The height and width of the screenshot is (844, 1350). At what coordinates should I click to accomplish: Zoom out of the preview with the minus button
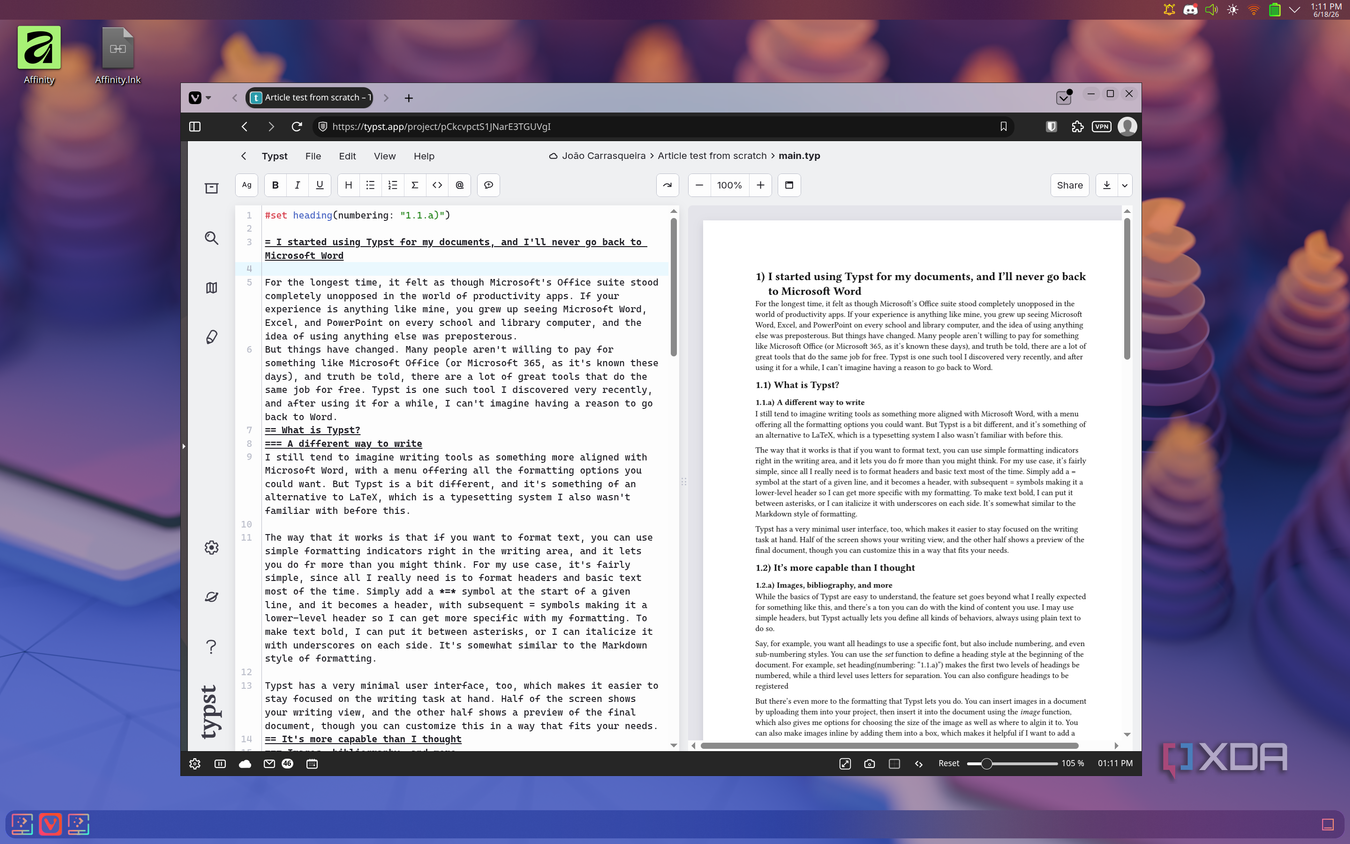(699, 185)
